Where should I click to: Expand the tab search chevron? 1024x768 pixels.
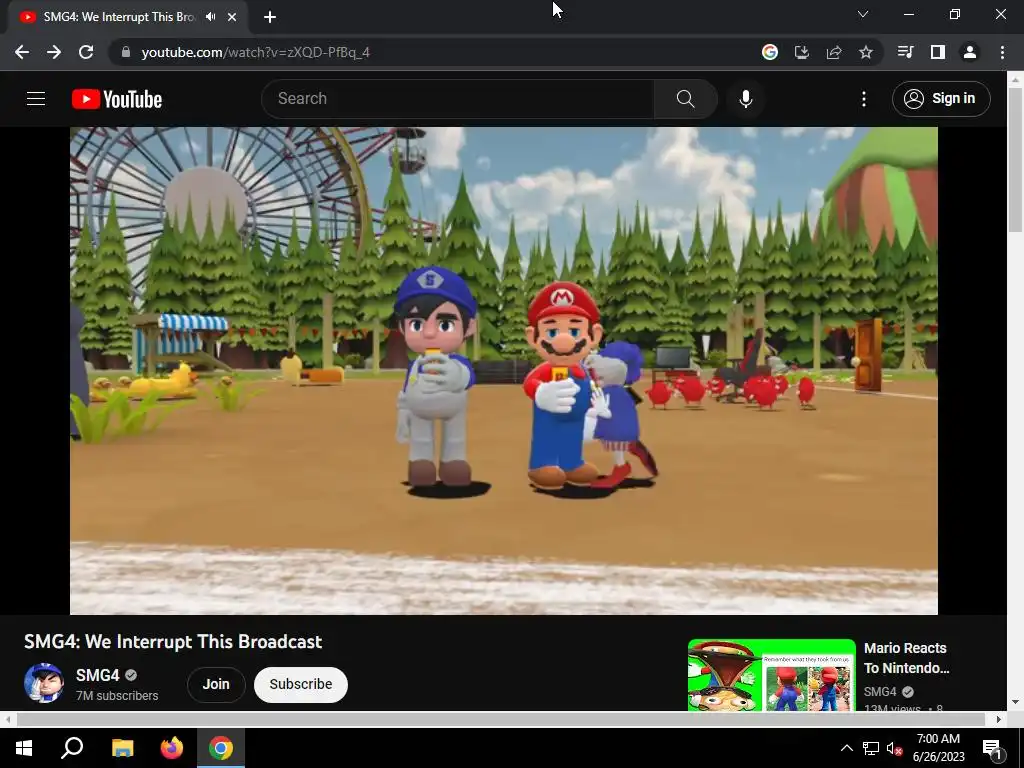[x=863, y=14]
